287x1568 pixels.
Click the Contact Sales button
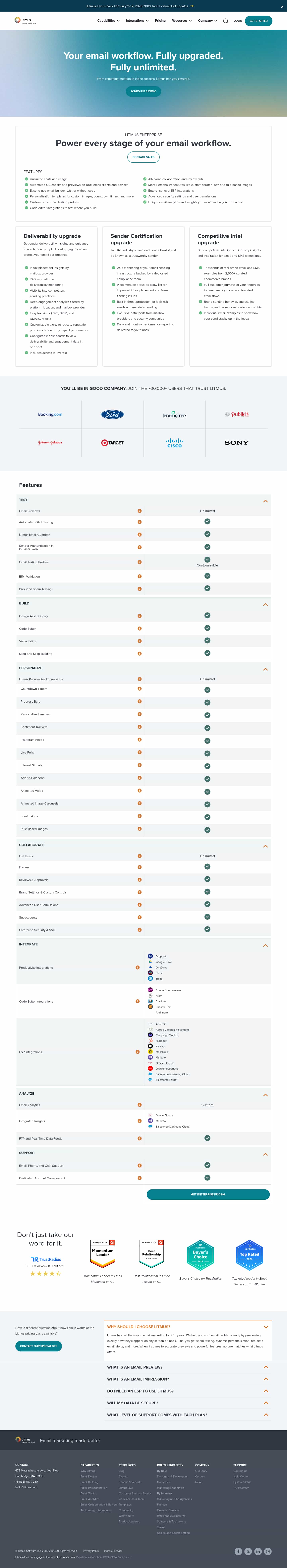pyautogui.click(x=143, y=157)
